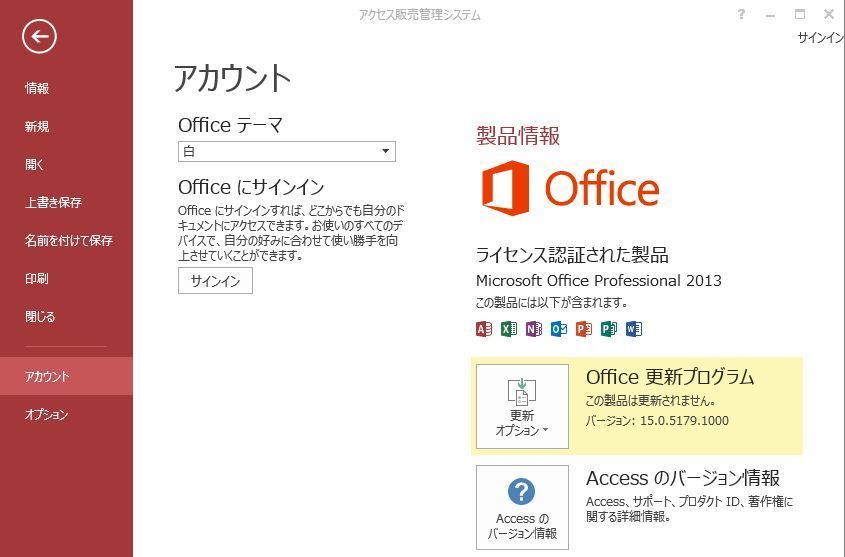
Task: Open the 更新オプション dropdown button
Action: coord(522,407)
